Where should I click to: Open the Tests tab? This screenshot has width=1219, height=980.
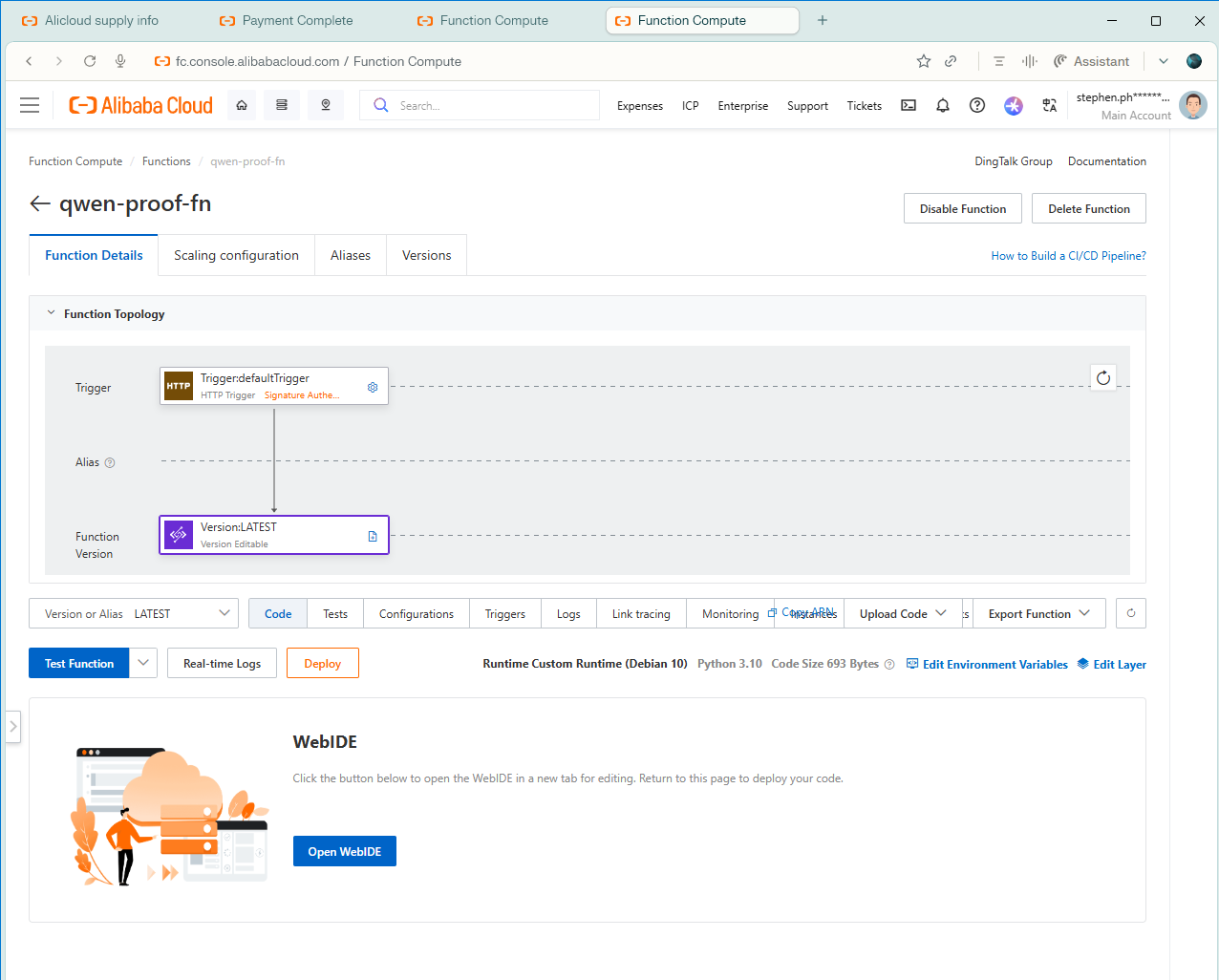335,613
